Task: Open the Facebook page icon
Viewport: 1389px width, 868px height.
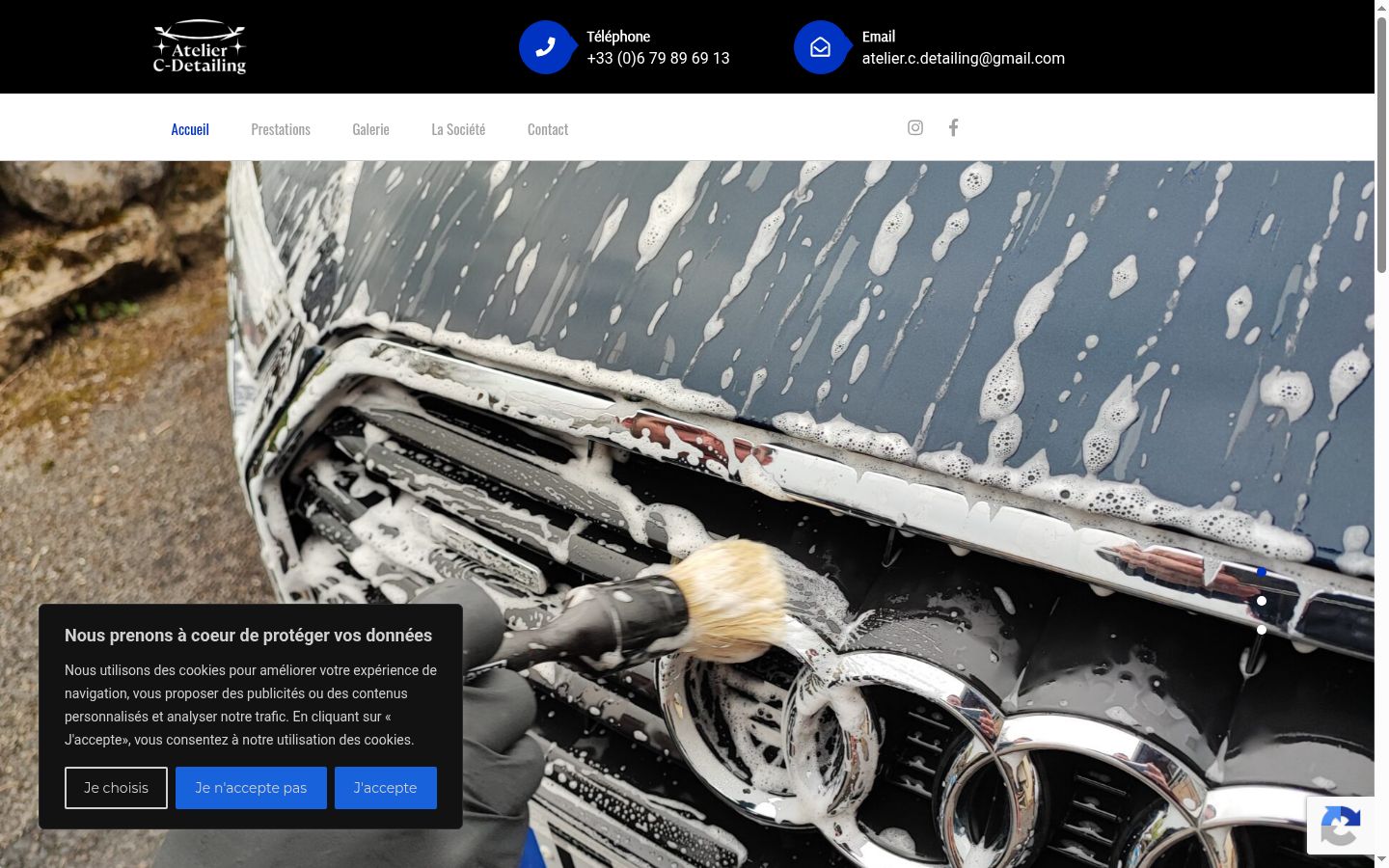Action: [x=953, y=127]
